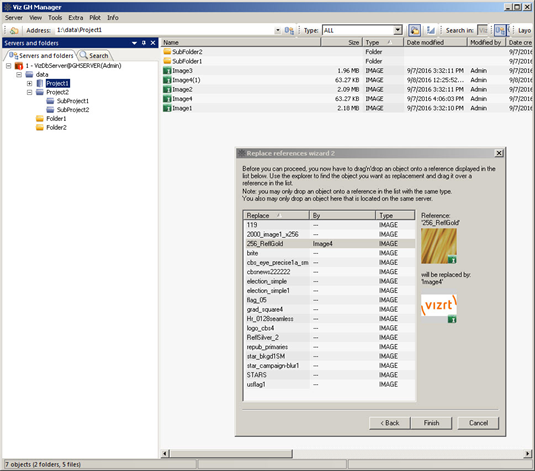Select the SubFolder2 folder icon in list
The width and height of the screenshot is (535, 471).
click(167, 52)
